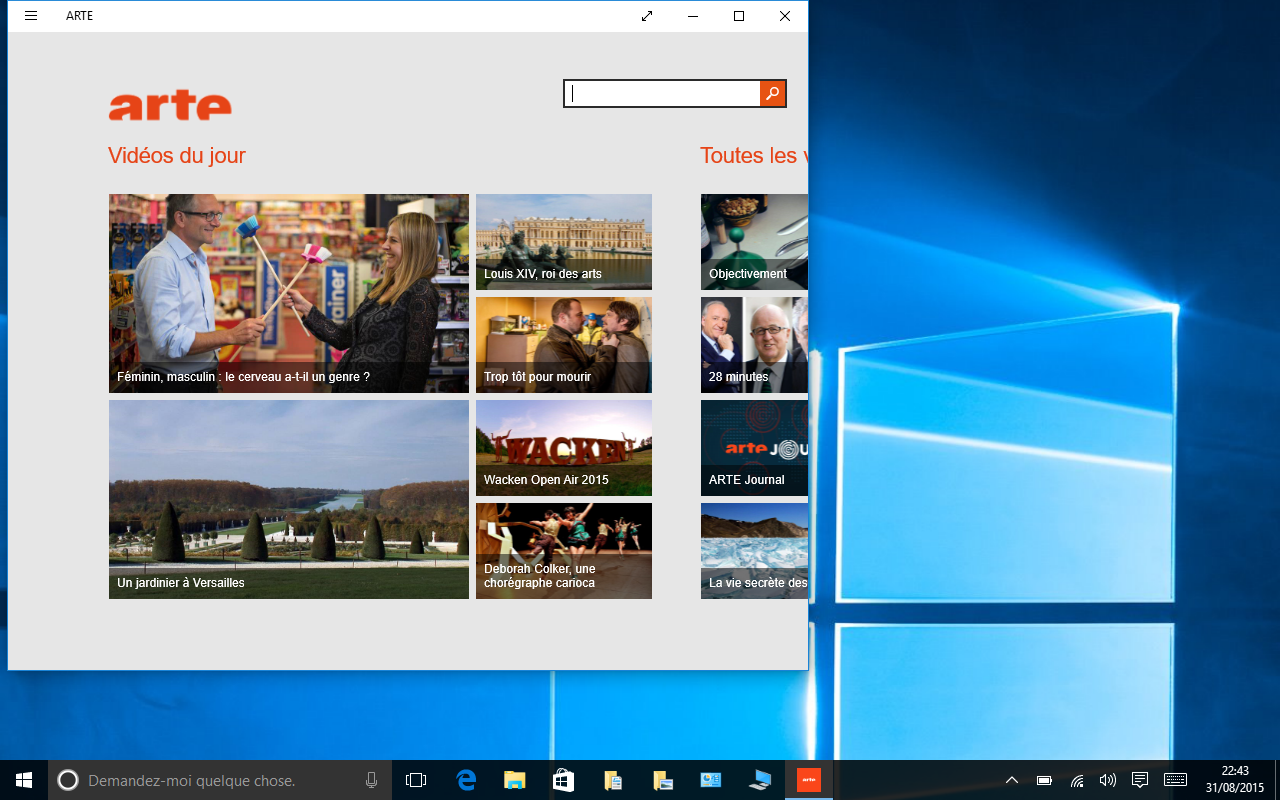The height and width of the screenshot is (800, 1280).
Task: Click the ARTE search input field
Action: pos(662,94)
